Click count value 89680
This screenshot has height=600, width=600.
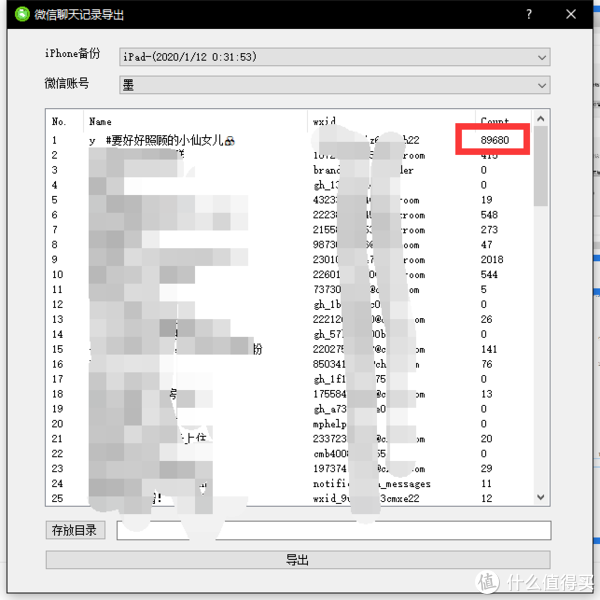(495, 140)
